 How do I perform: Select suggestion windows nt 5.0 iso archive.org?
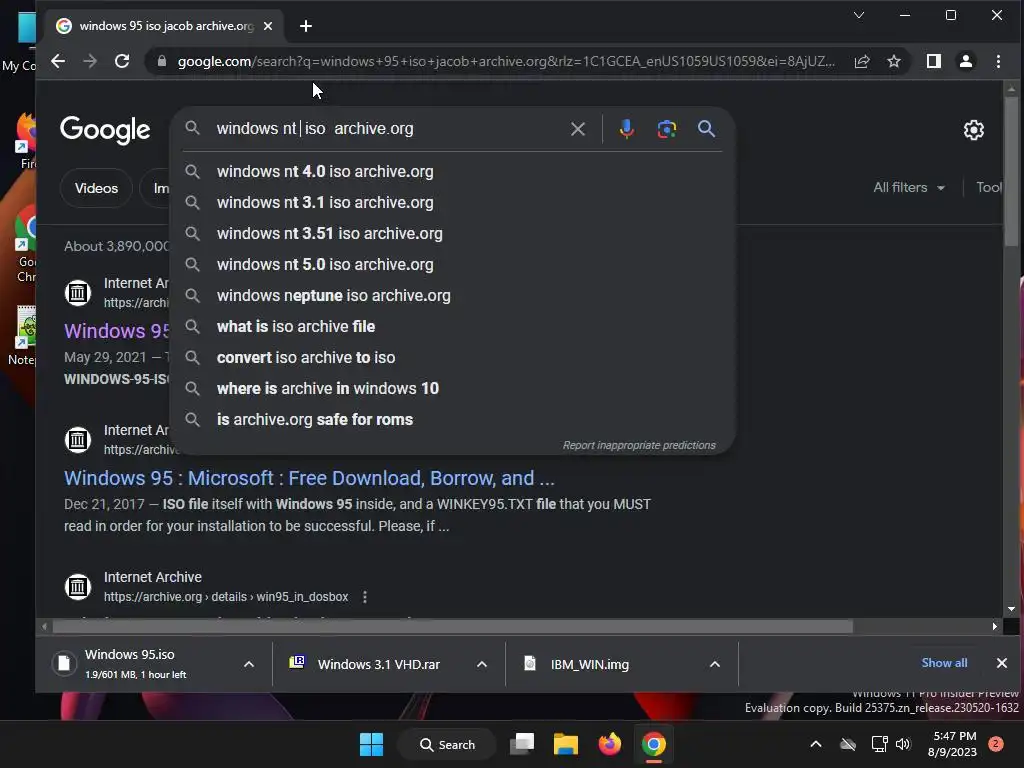click(452, 264)
